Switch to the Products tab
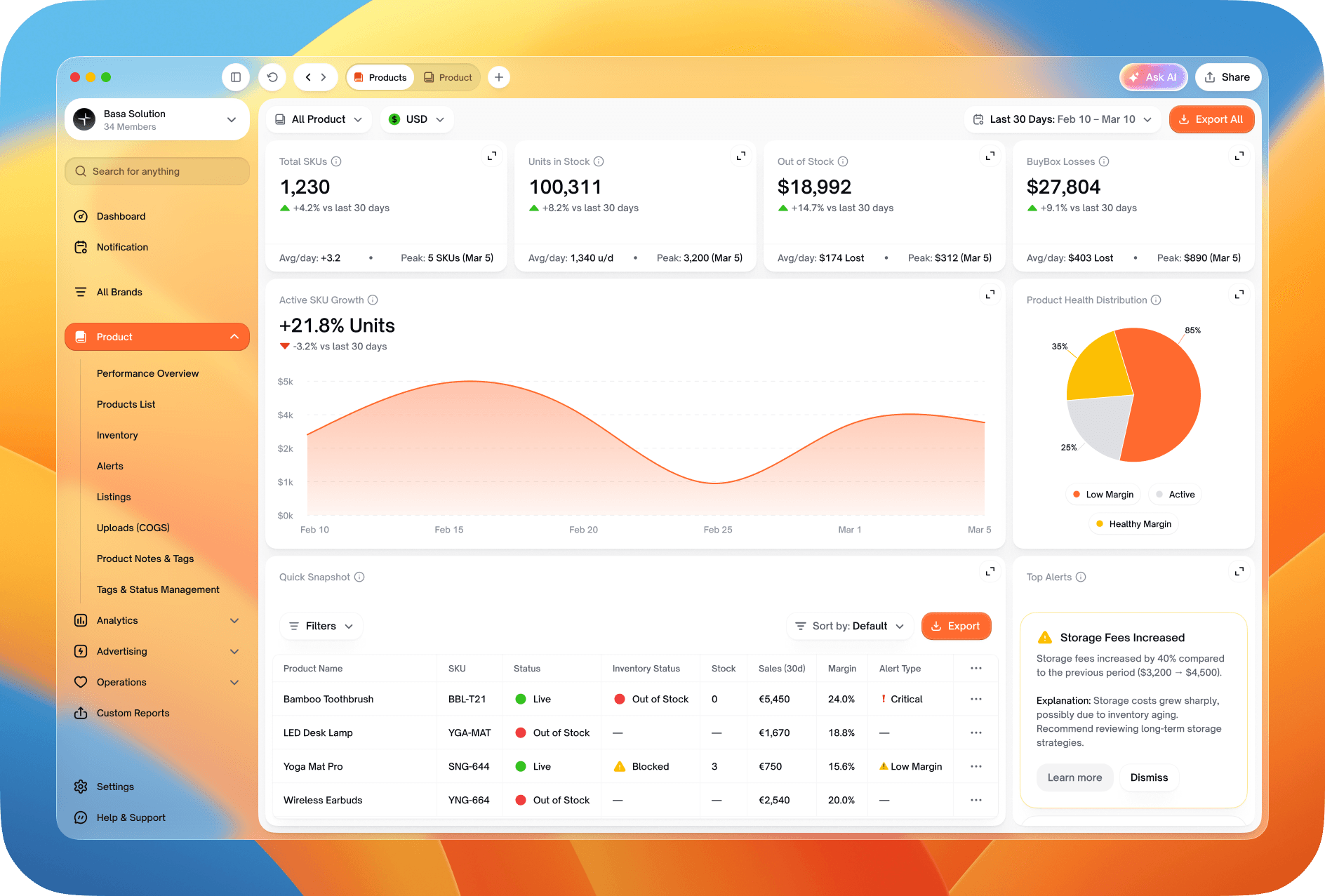This screenshot has width=1325, height=896. [x=380, y=77]
